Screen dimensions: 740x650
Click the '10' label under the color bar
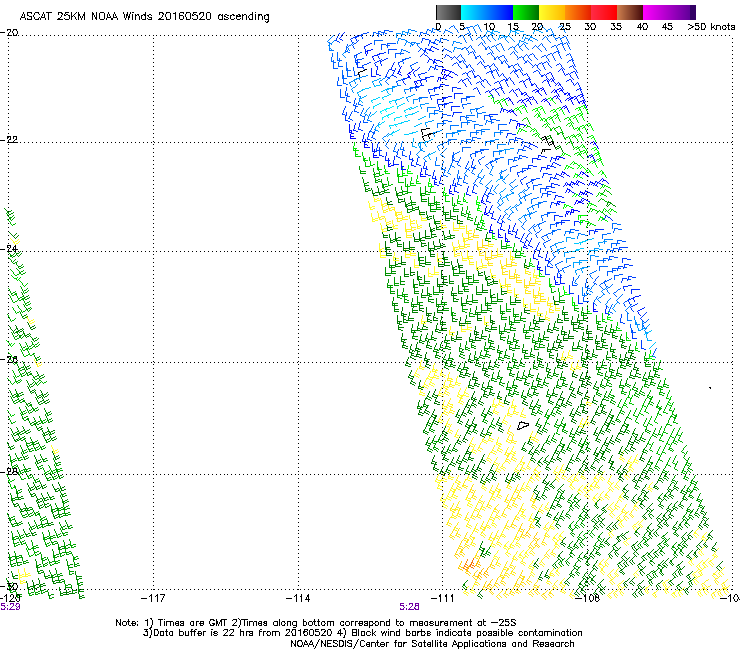(488, 27)
